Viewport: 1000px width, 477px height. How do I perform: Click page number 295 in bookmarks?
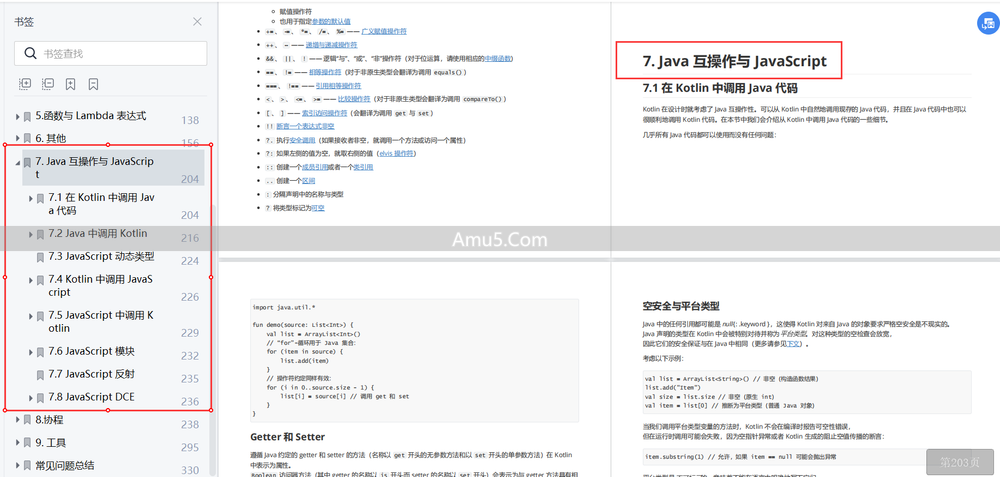click(x=190, y=448)
